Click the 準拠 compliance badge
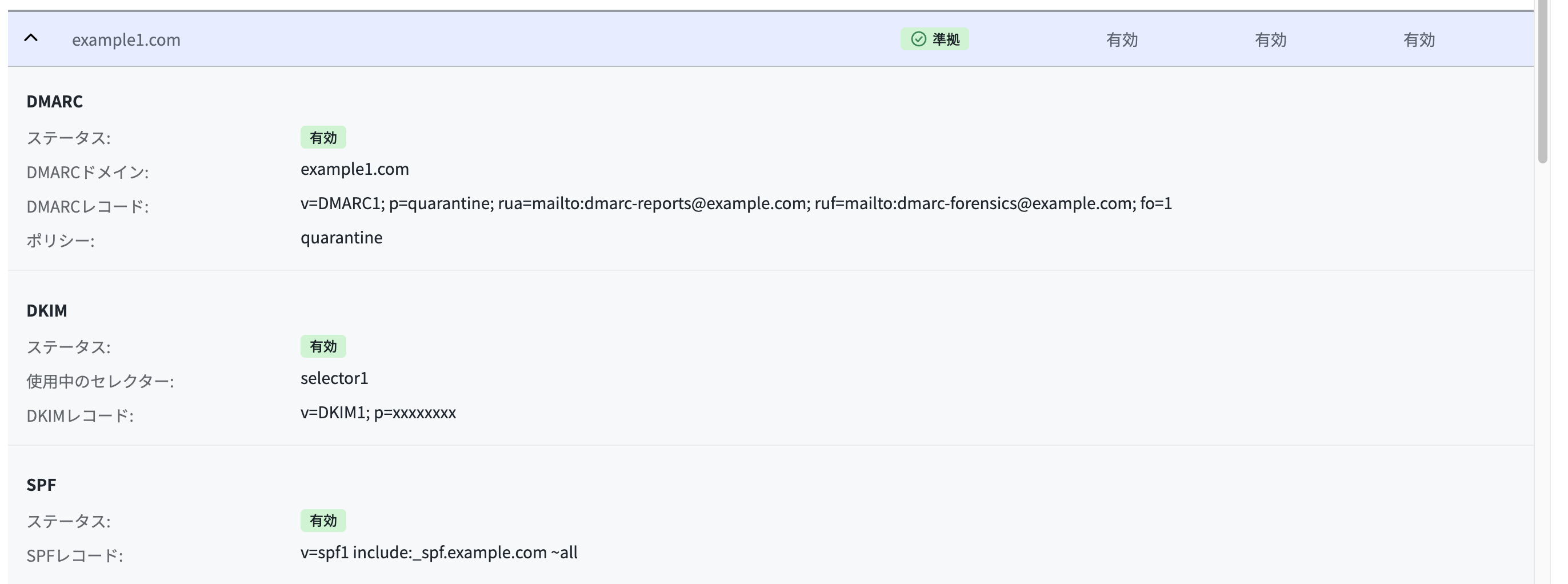This screenshot has height=584, width=1568. click(x=935, y=39)
